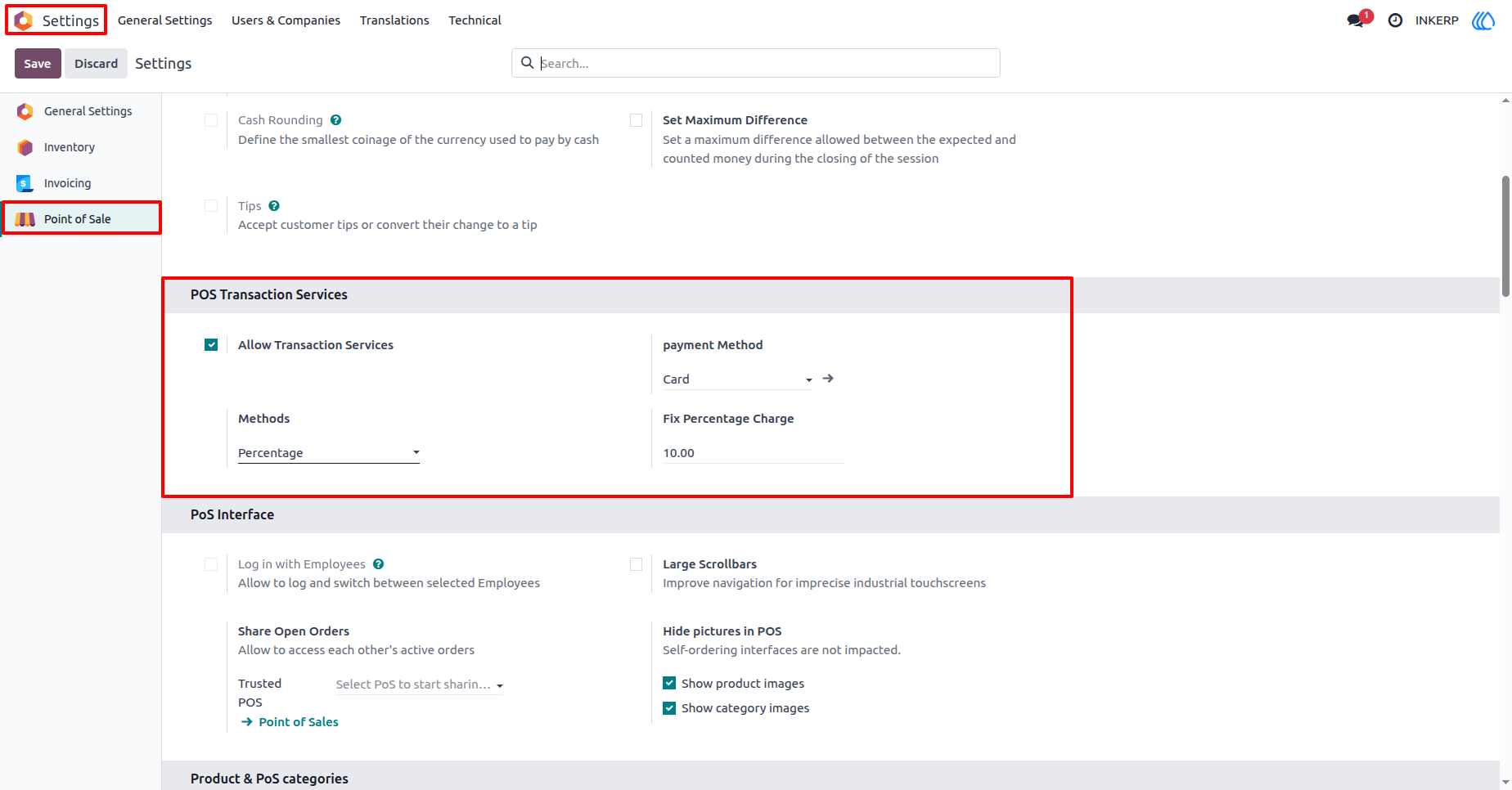Open the Users & Companies menu
The image size is (1512, 790).
[x=286, y=20]
